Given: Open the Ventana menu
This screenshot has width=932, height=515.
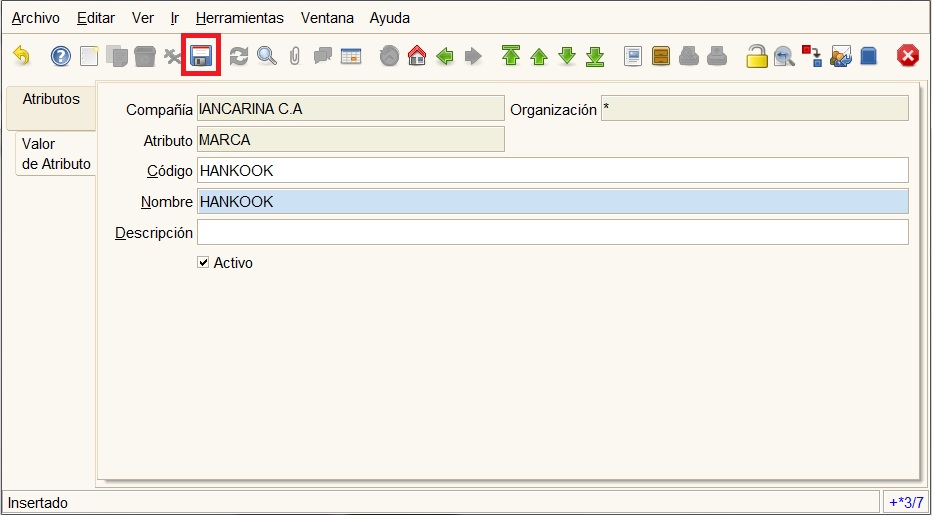Looking at the screenshot, I should click(327, 18).
